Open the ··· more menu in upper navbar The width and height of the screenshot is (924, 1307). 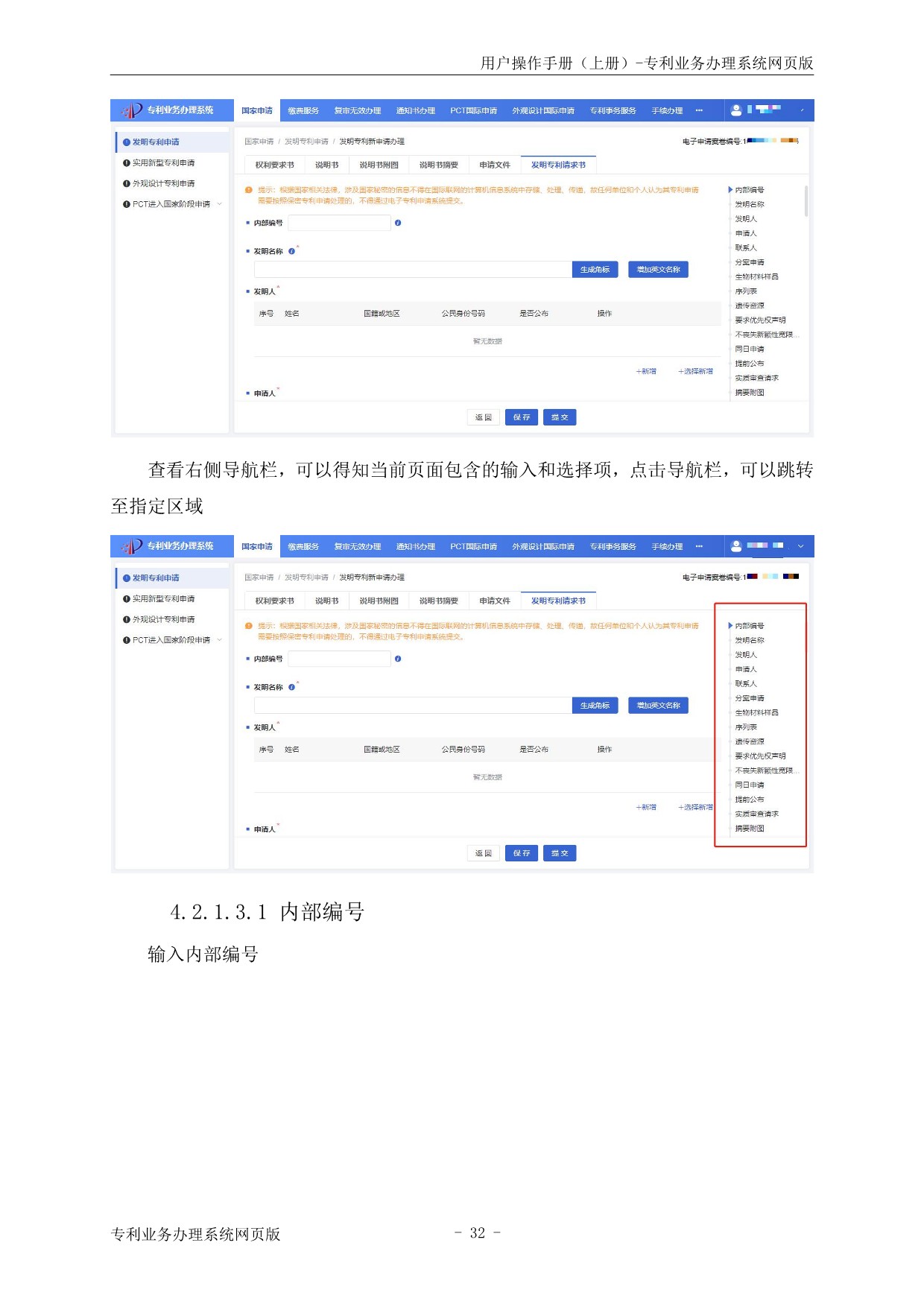point(699,110)
